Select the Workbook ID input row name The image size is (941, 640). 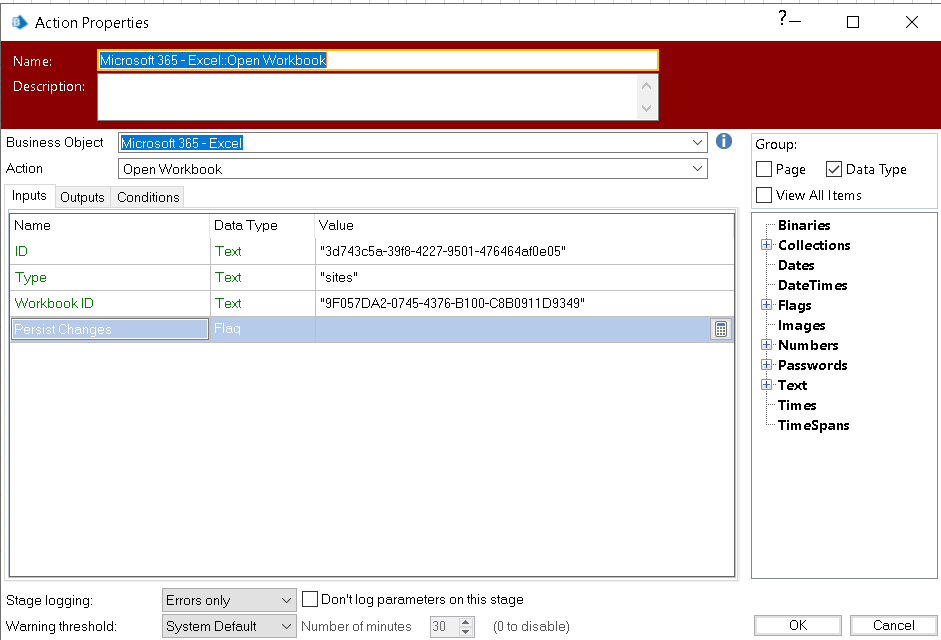[x=110, y=303]
